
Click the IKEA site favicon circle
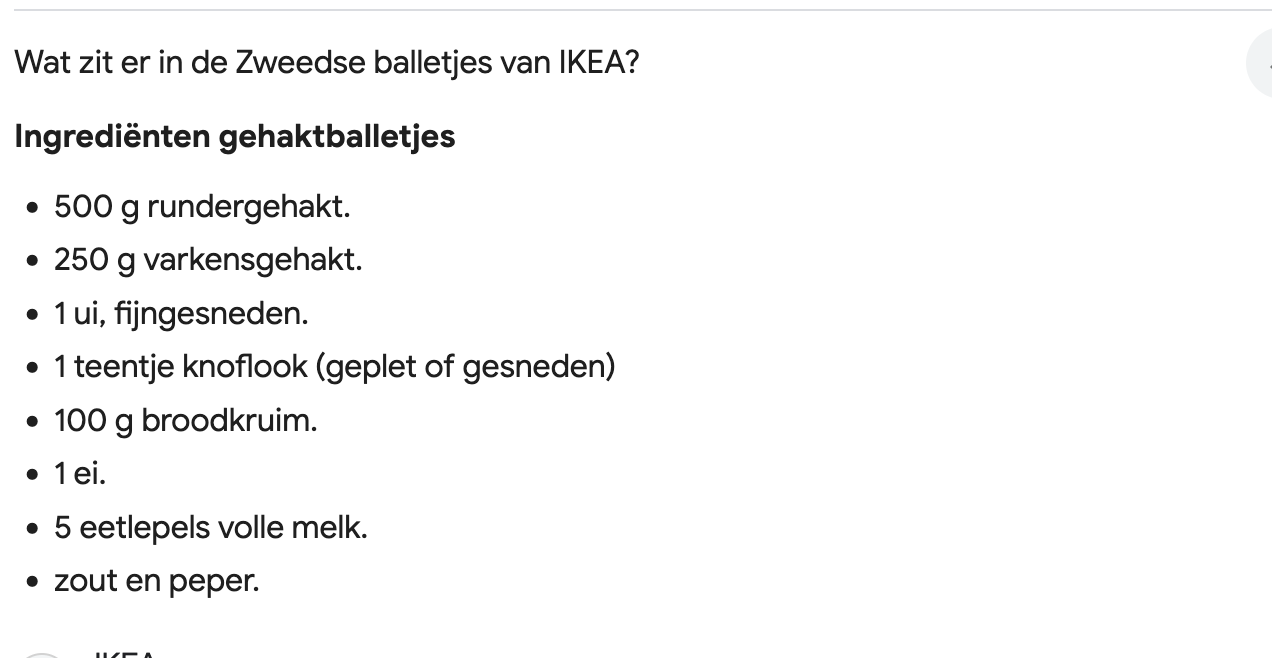(42, 655)
